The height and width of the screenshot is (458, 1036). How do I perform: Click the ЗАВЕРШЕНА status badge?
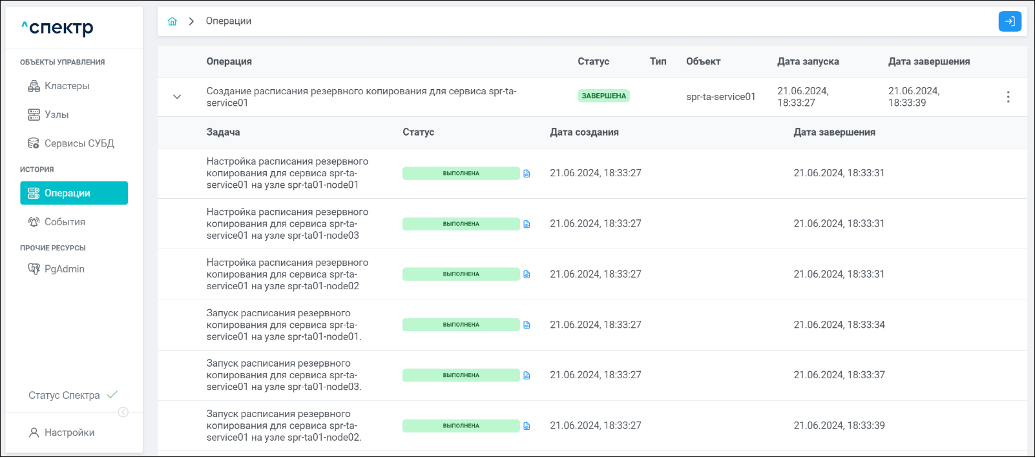point(603,97)
